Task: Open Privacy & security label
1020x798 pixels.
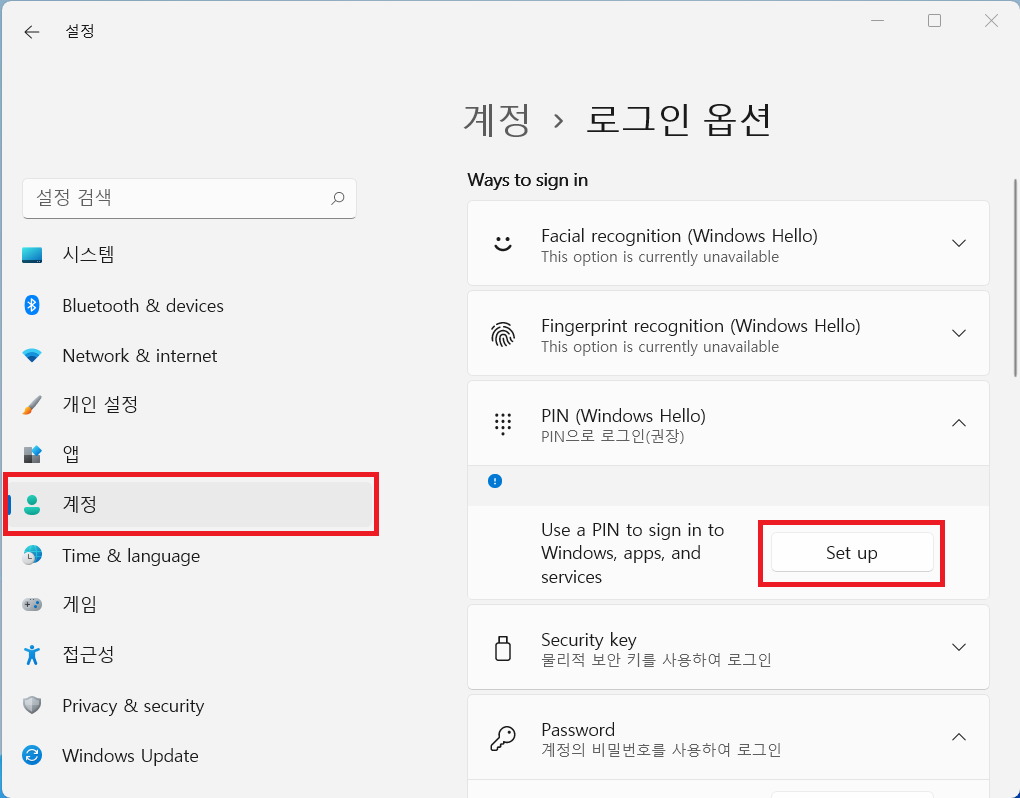Action: coord(133,706)
